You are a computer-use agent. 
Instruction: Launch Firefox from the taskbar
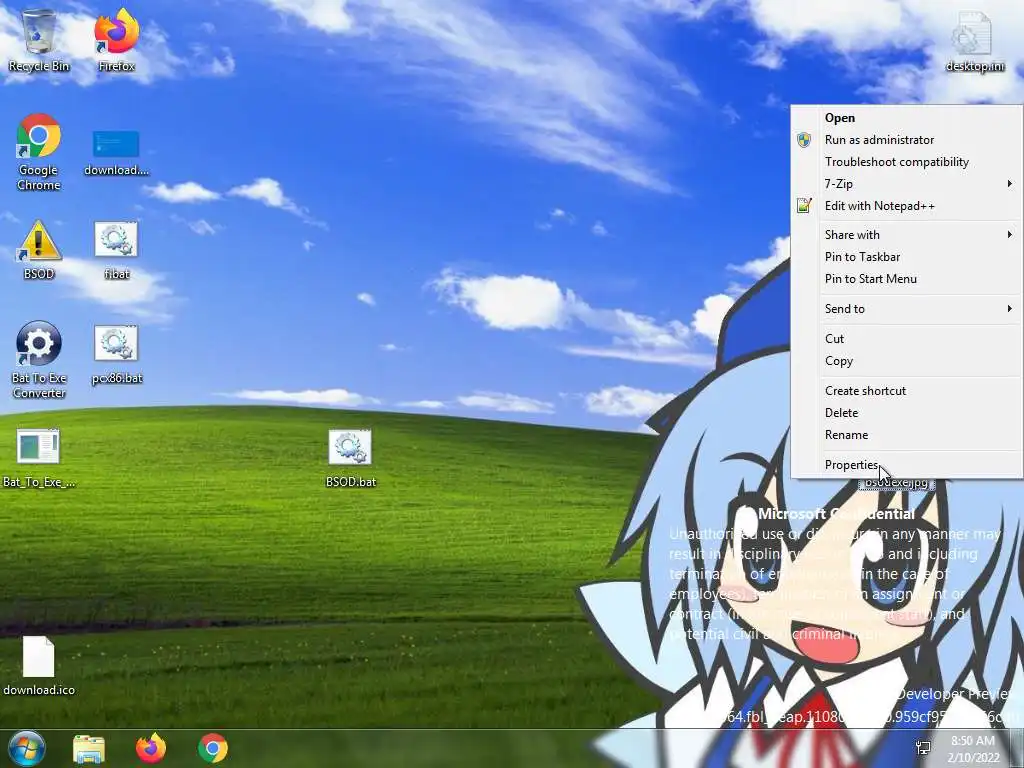pyautogui.click(x=151, y=748)
